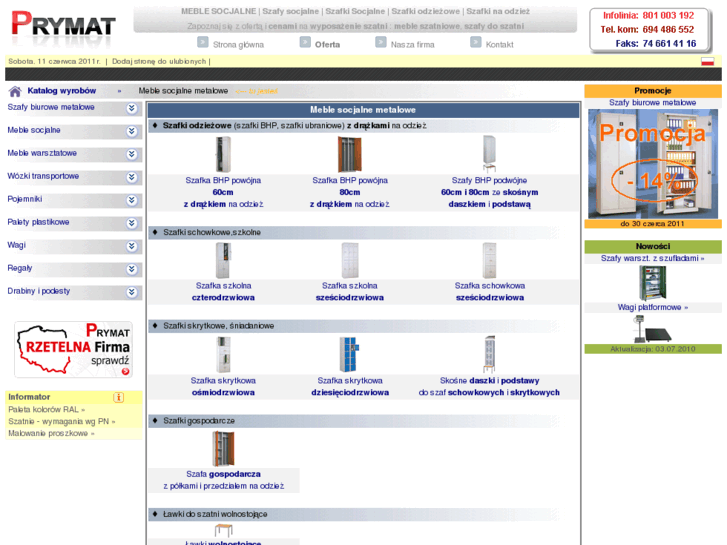Click the Informator info icon

(x=119, y=397)
